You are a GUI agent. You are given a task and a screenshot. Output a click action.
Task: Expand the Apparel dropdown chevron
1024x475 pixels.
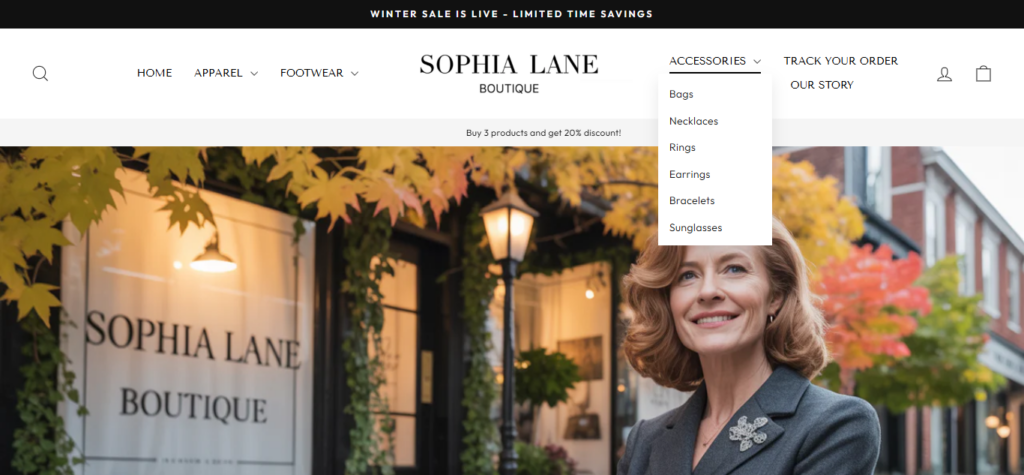pyautogui.click(x=254, y=74)
